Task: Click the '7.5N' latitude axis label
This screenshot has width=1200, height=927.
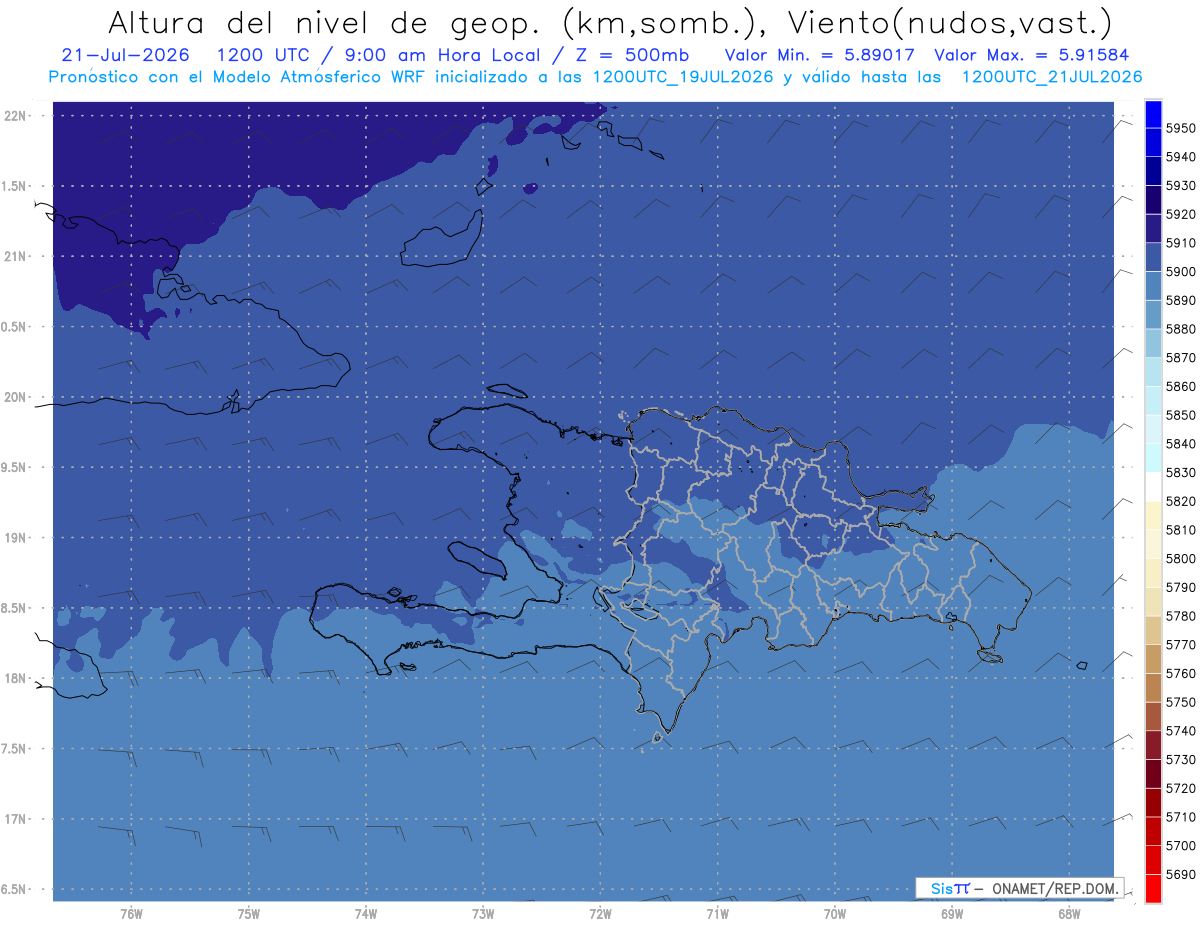Action: click(15, 749)
